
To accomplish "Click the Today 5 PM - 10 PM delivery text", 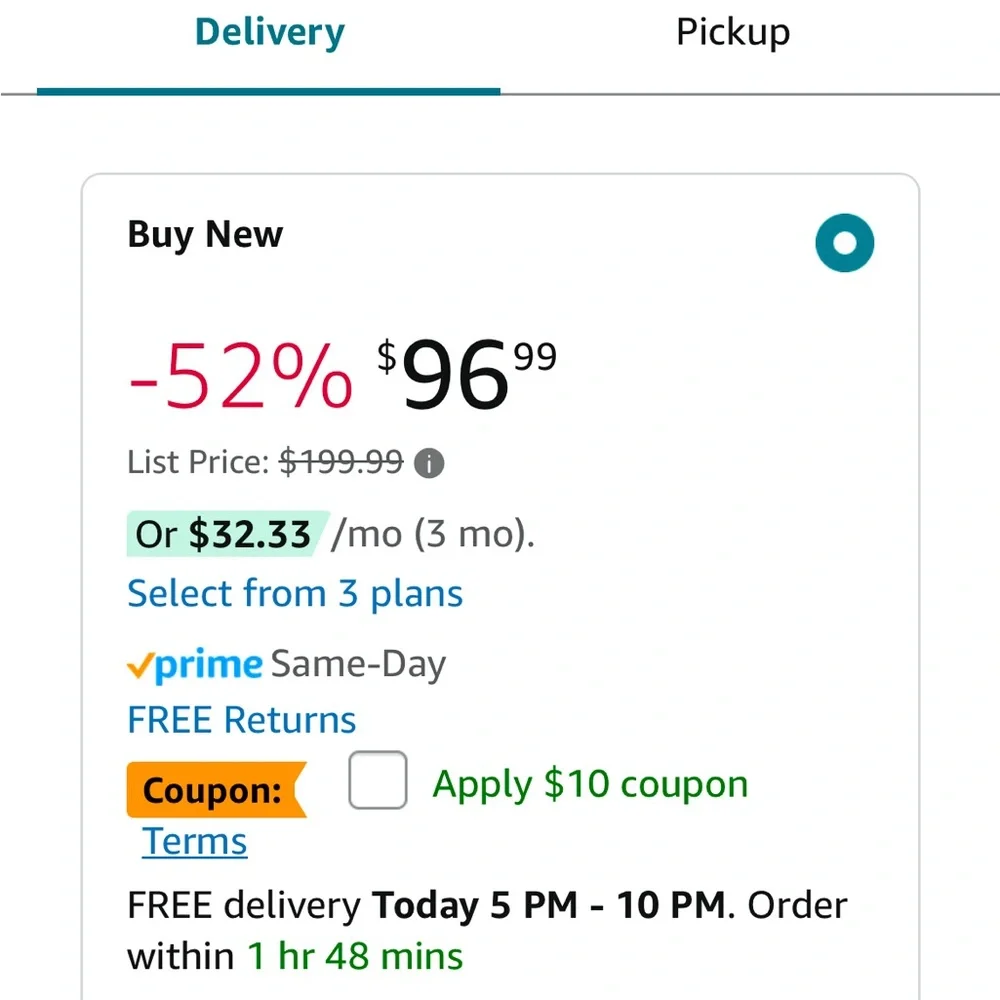I will coord(549,905).
